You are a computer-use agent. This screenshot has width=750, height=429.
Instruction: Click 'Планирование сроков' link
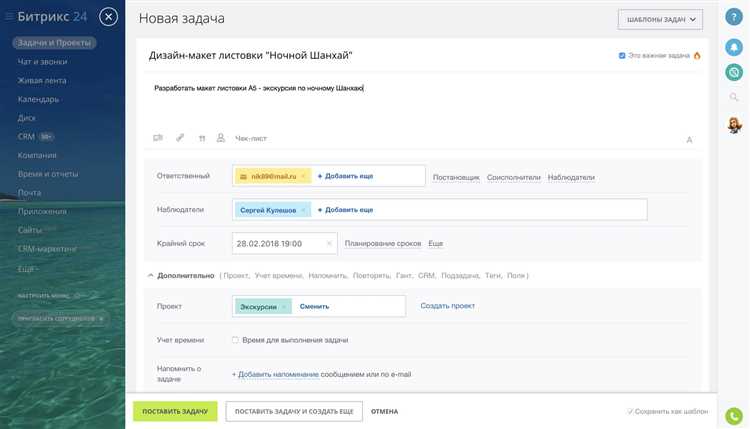click(383, 243)
